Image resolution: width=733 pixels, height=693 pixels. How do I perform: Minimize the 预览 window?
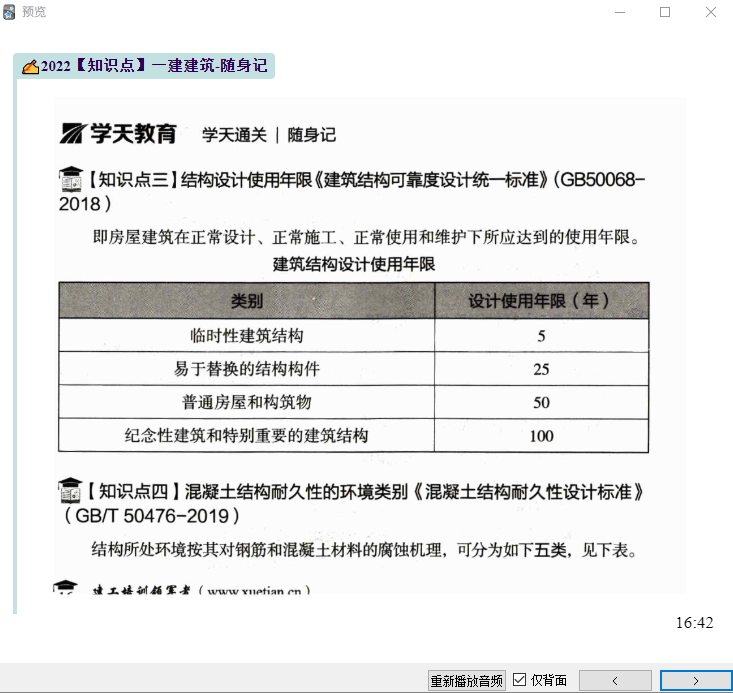(620, 12)
